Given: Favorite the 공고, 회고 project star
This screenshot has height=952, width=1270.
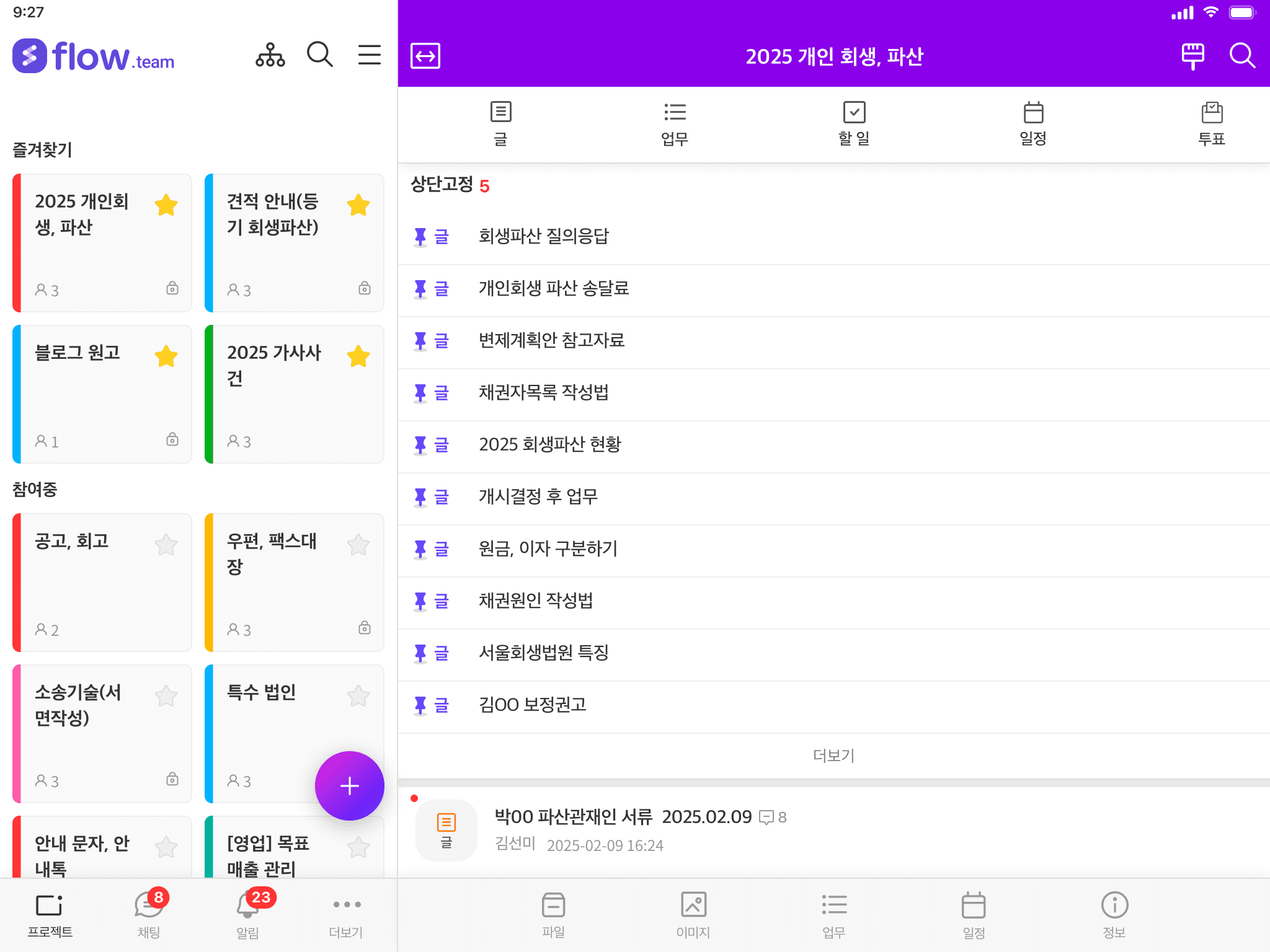Looking at the screenshot, I should tap(166, 545).
